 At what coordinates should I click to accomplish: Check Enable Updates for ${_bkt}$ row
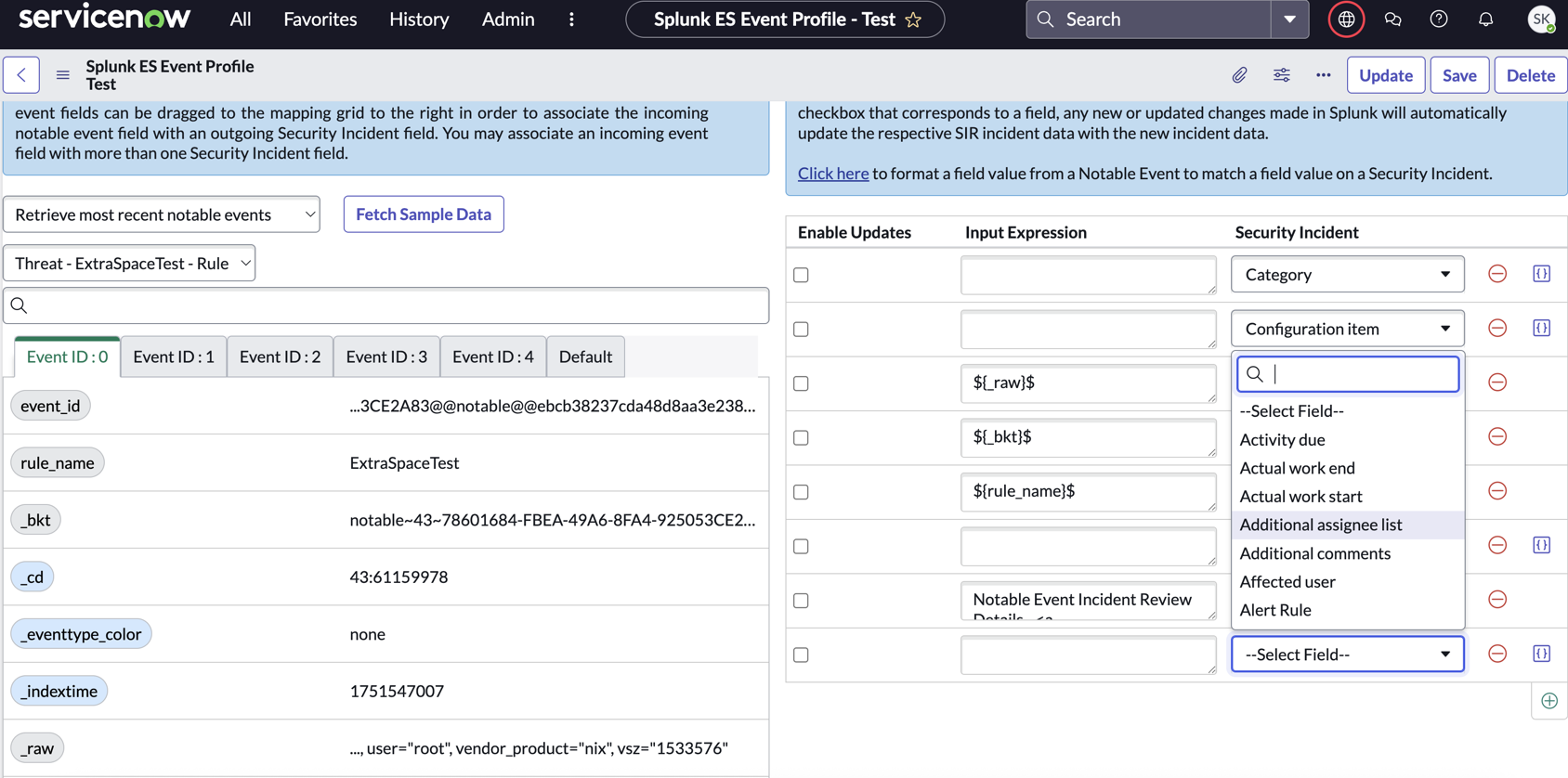click(x=802, y=438)
